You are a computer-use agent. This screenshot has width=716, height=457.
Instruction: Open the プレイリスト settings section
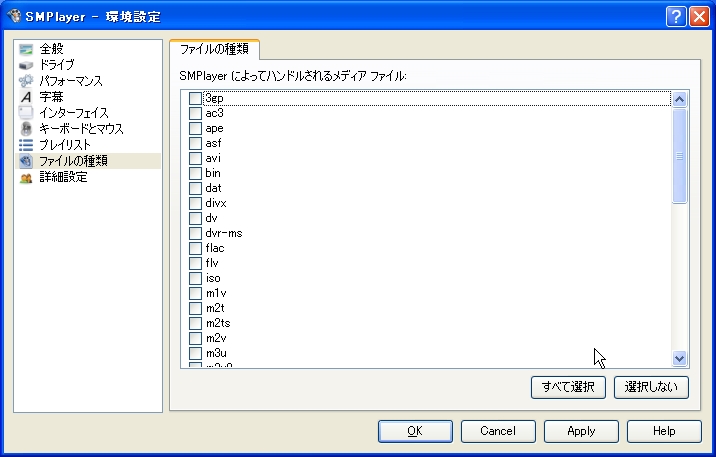(65, 145)
